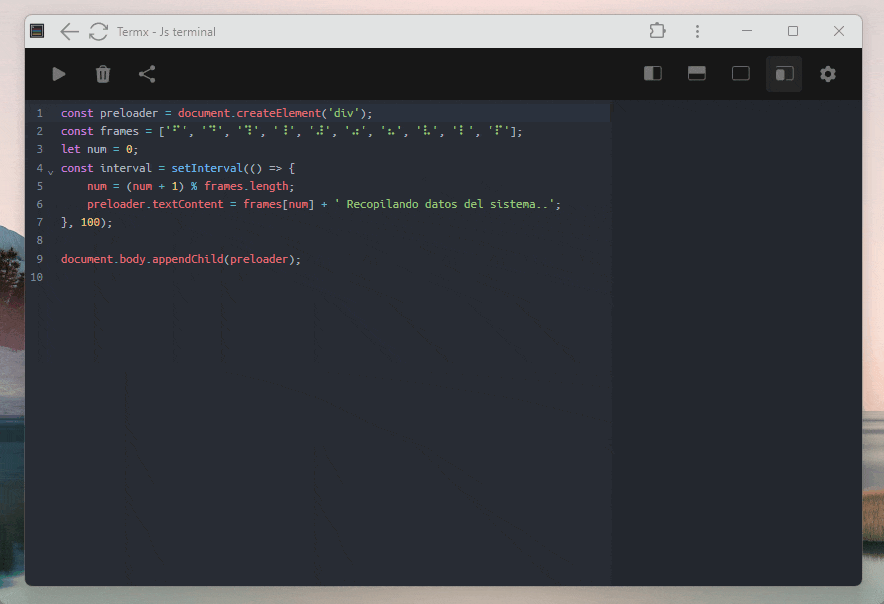The height and width of the screenshot is (604, 884).
Task: Click 'appendChild' on line 9
Action: click(188, 259)
